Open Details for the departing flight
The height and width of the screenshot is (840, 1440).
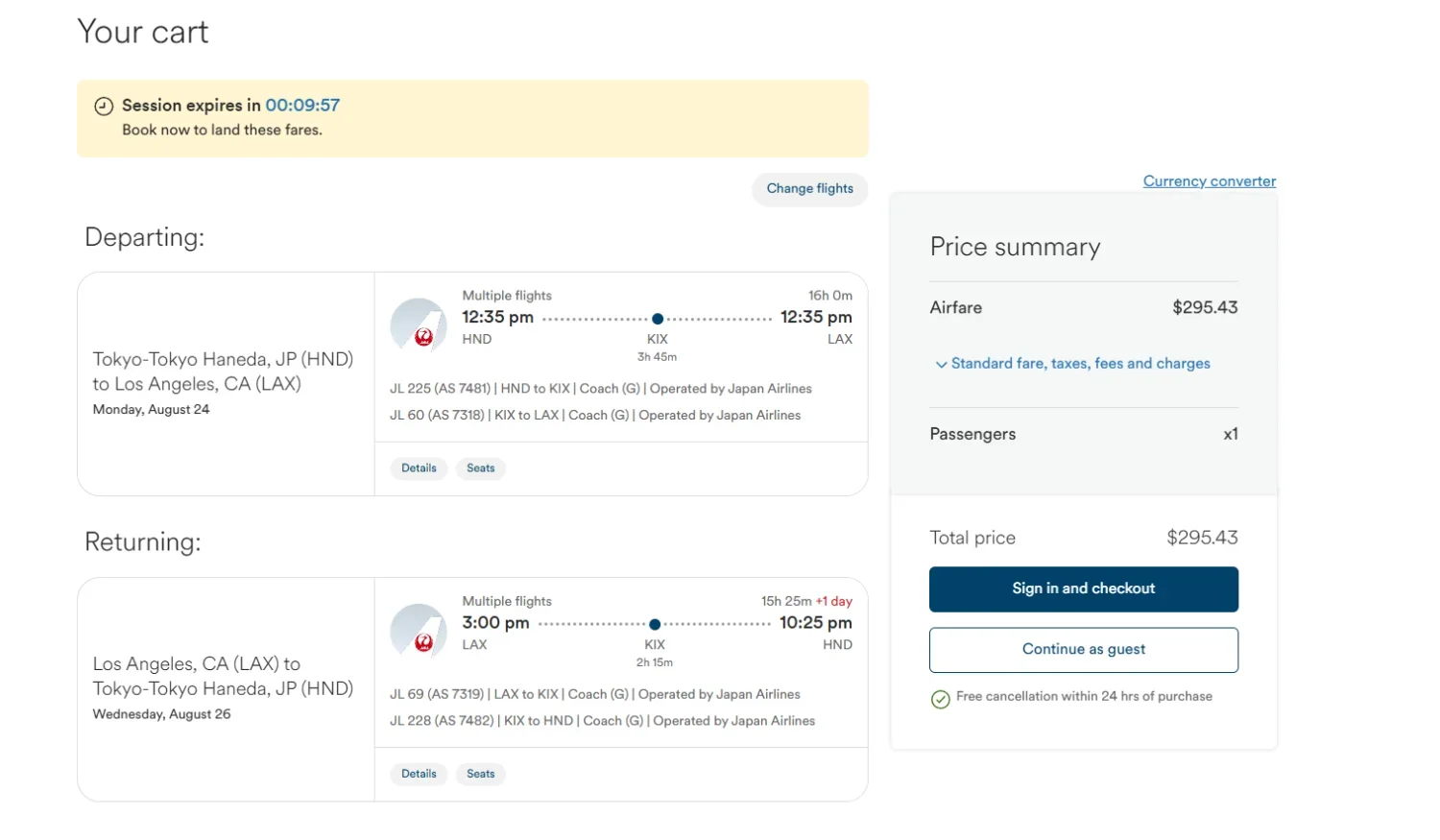pos(419,468)
